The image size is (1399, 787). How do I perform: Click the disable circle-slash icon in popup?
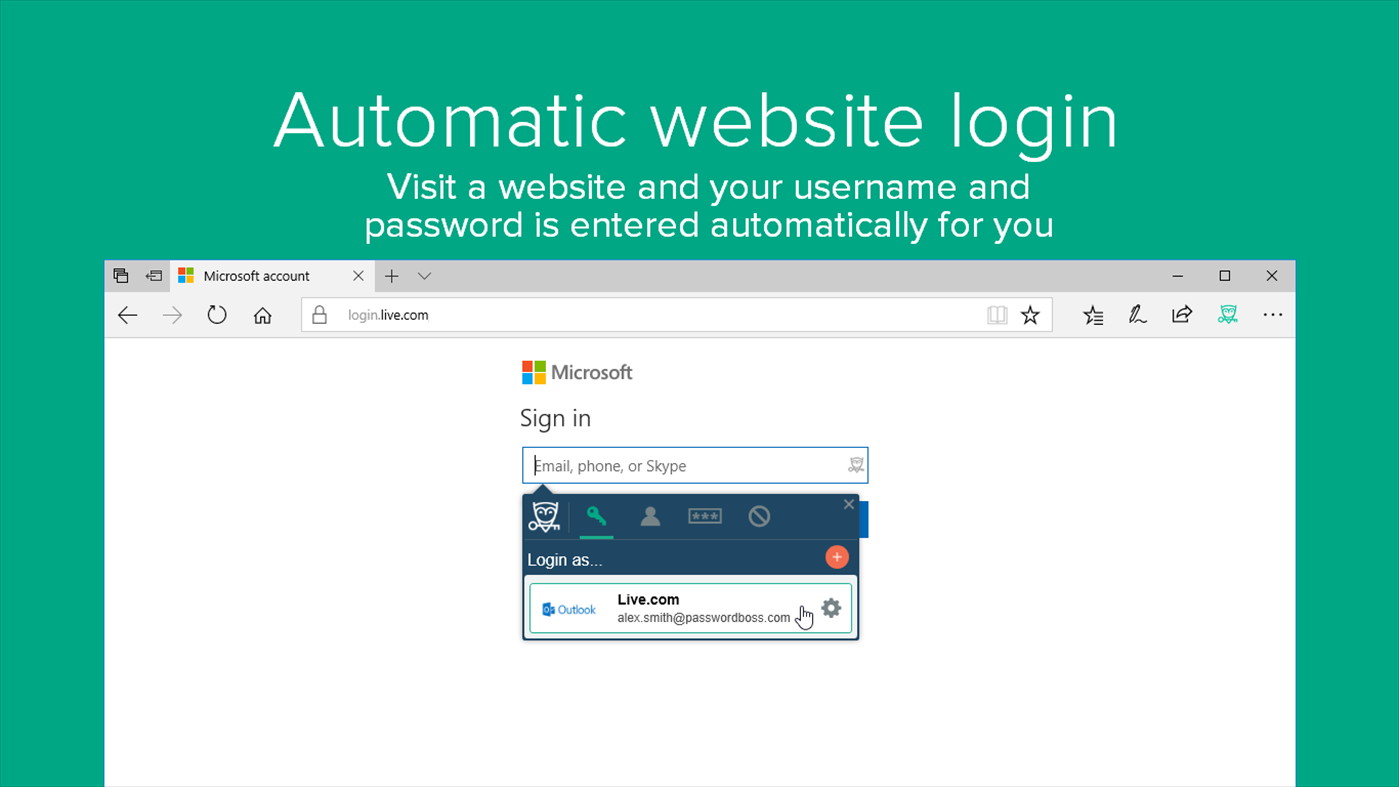pyautogui.click(x=759, y=517)
